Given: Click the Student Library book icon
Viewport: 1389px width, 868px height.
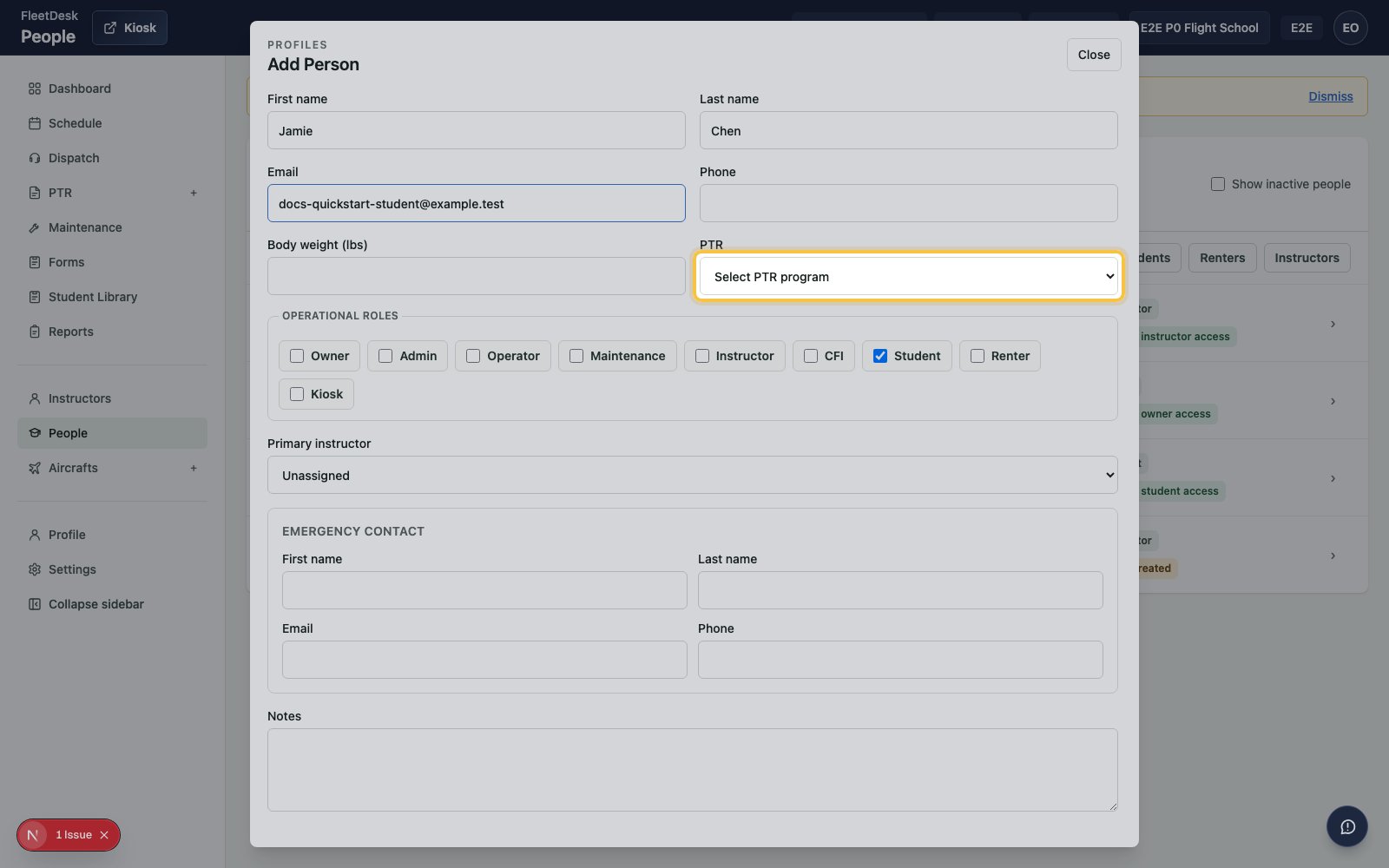Looking at the screenshot, I should point(35,297).
